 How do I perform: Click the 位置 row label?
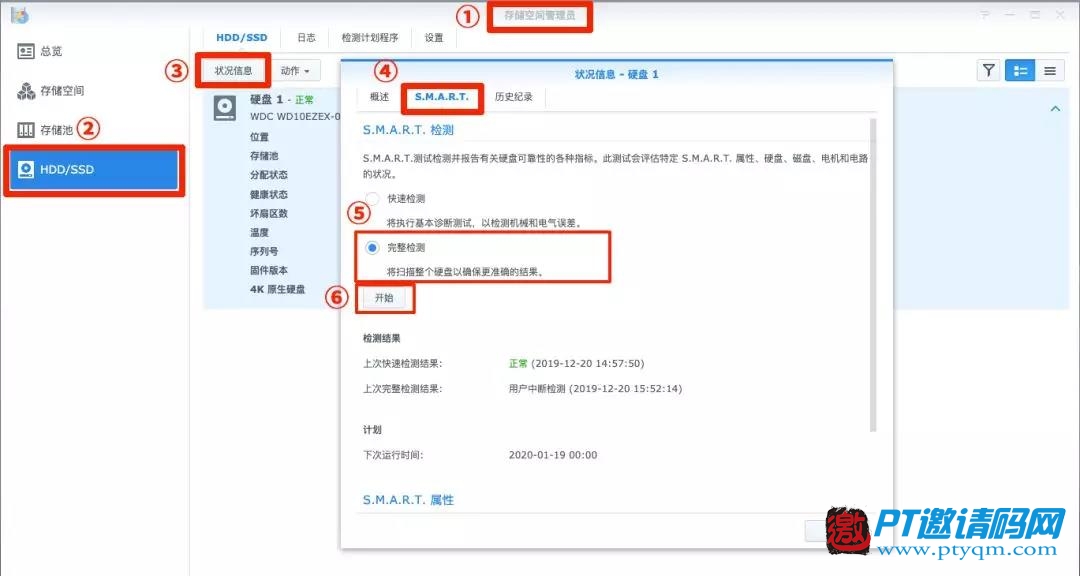[x=260, y=137]
